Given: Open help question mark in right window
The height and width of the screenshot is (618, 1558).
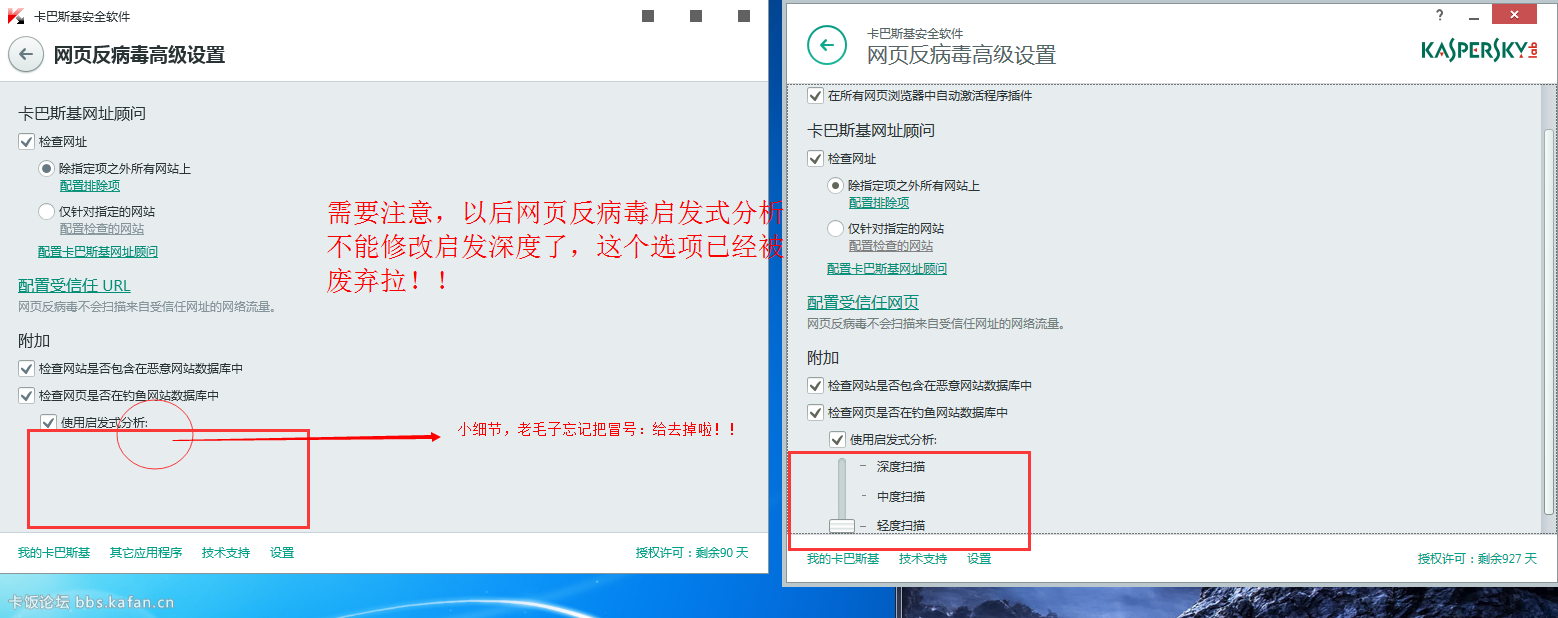Looking at the screenshot, I should tap(1439, 15).
